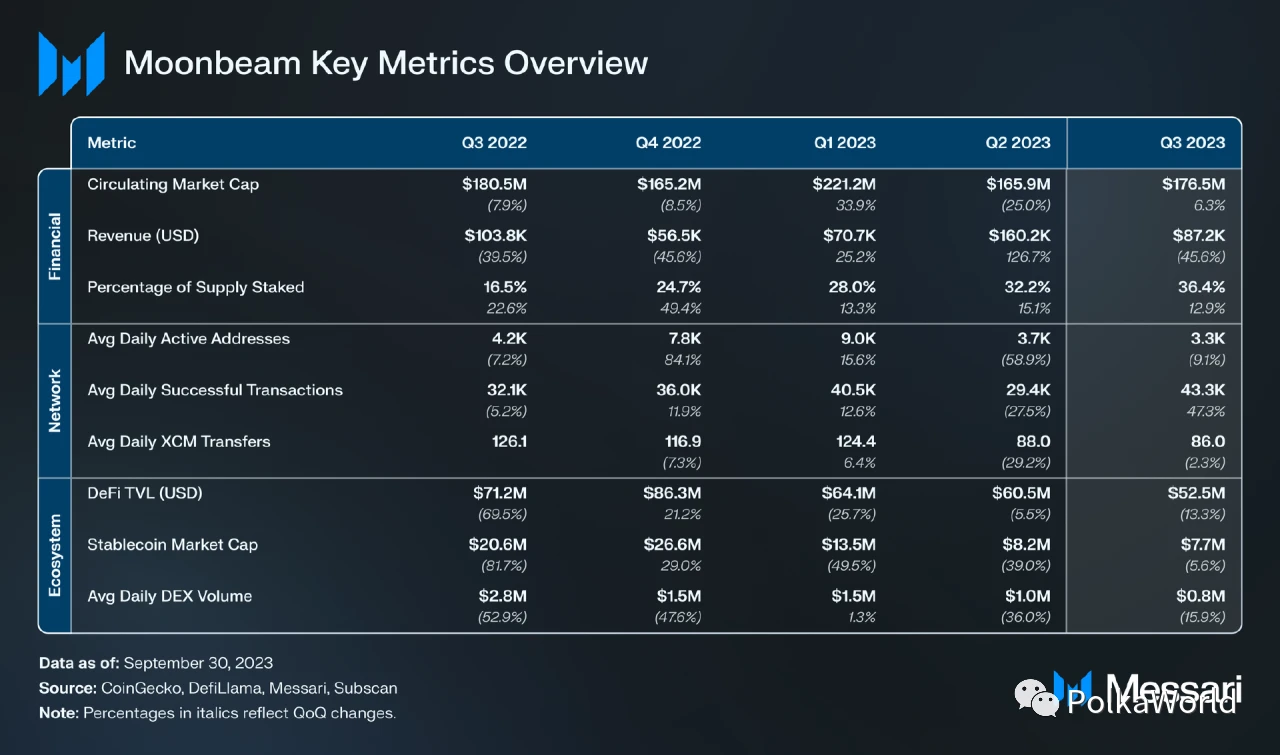Click the Q1 2023 column header
The width and height of the screenshot is (1280, 755).
click(x=844, y=142)
